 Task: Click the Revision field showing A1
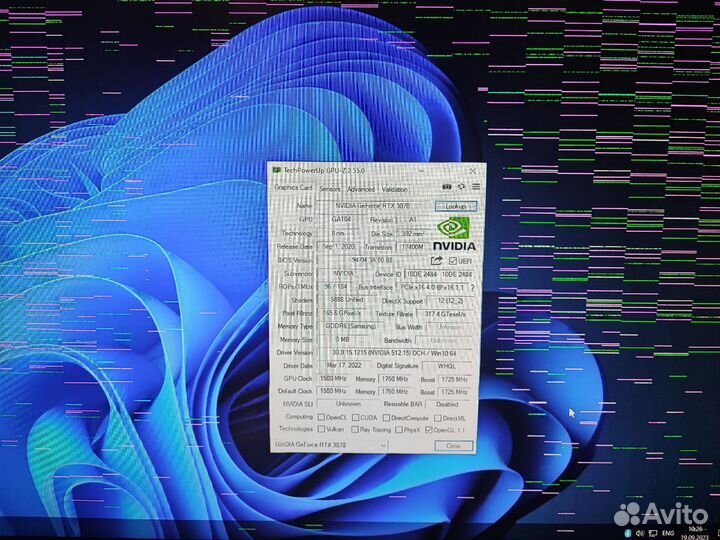coord(413,220)
